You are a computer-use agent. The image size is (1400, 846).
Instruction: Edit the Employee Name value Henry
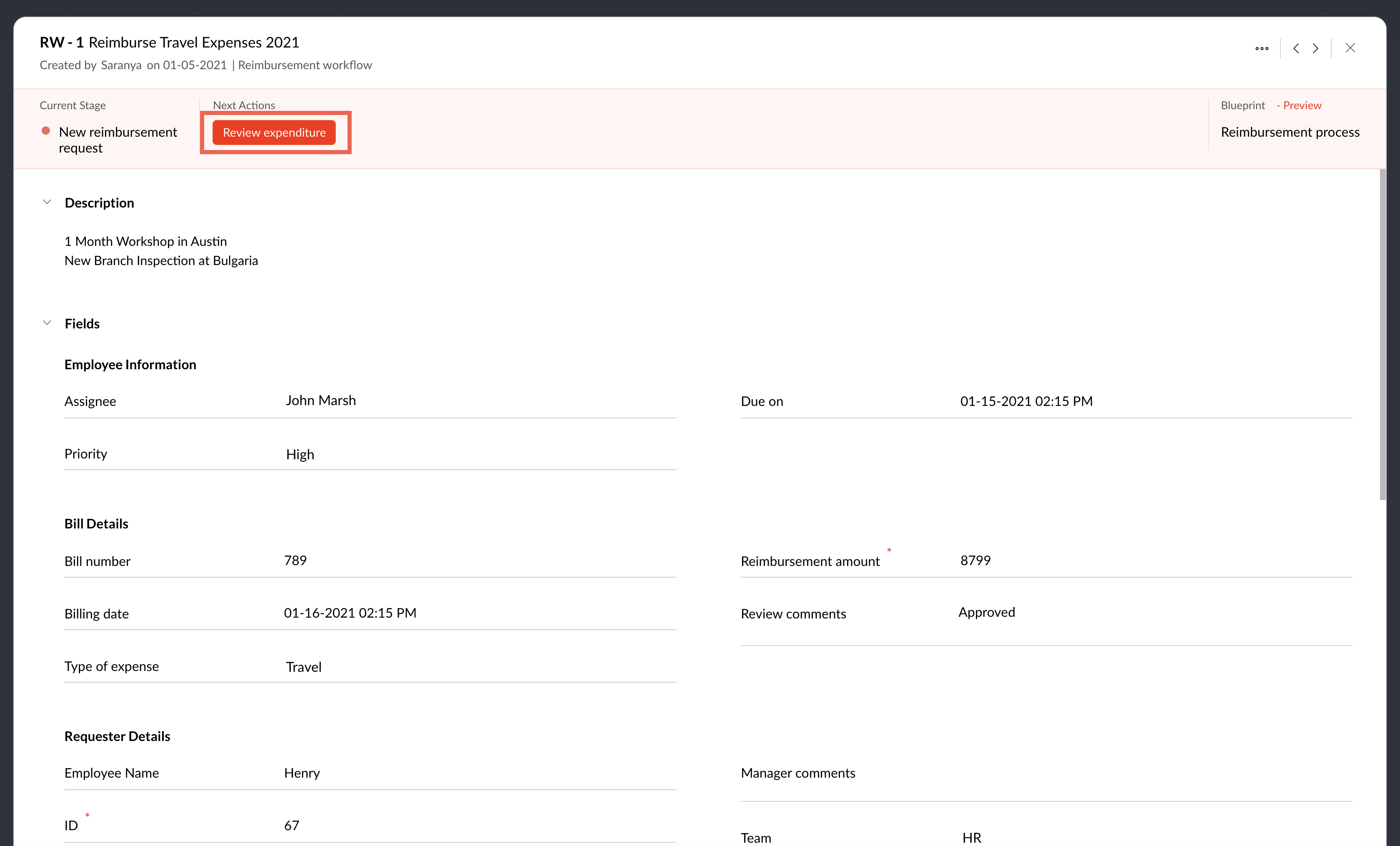click(x=302, y=773)
